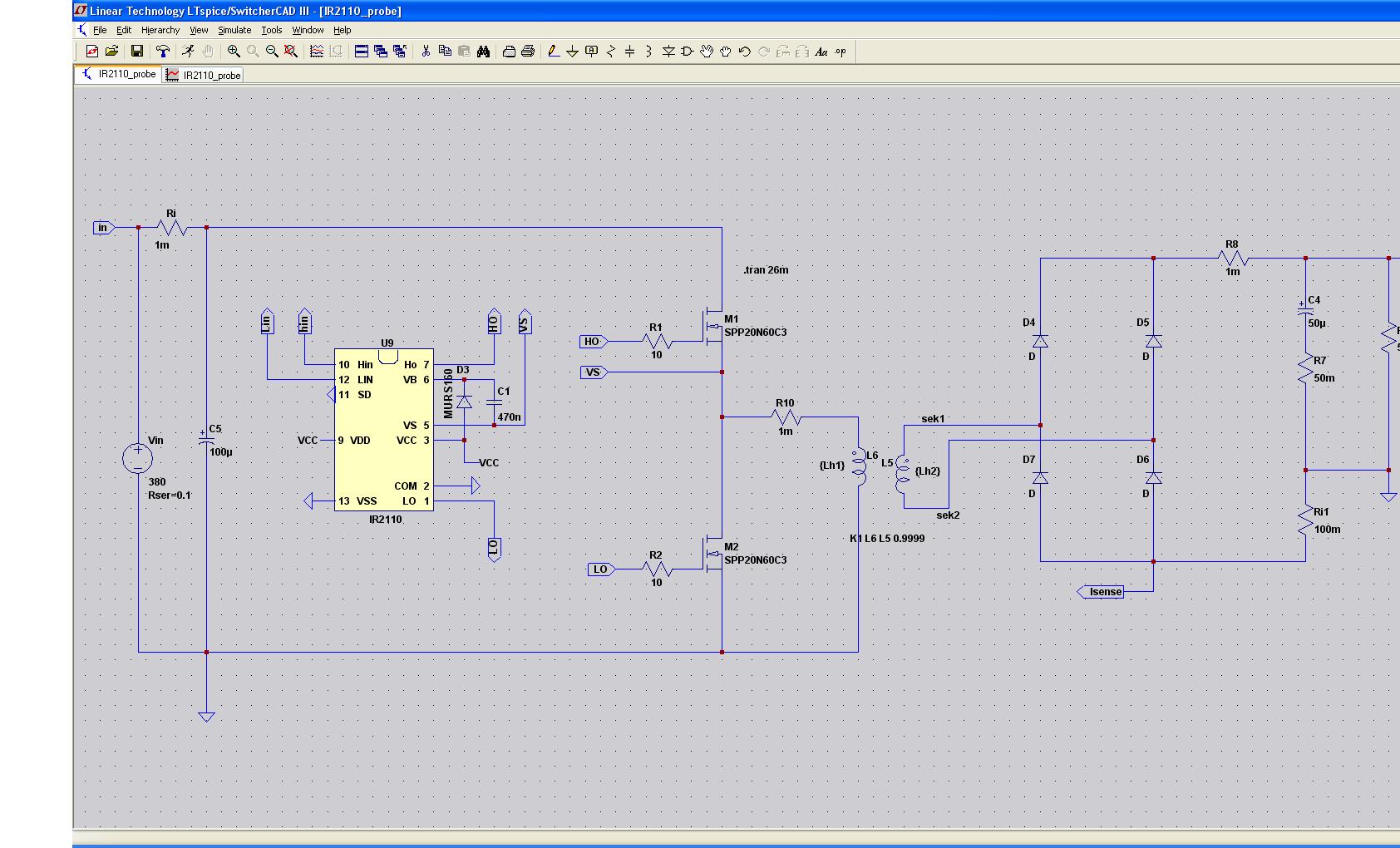The height and width of the screenshot is (848, 1400).
Task: Select the drag hand tool
Action: point(726,52)
